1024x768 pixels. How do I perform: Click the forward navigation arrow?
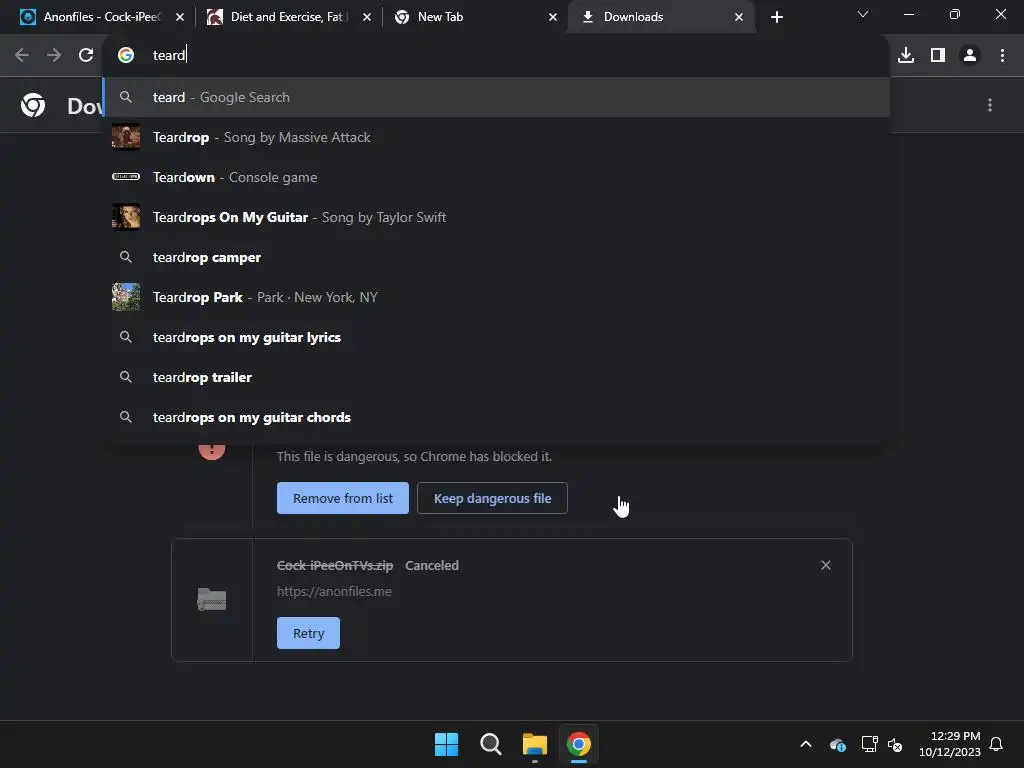(x=54, y=55)
